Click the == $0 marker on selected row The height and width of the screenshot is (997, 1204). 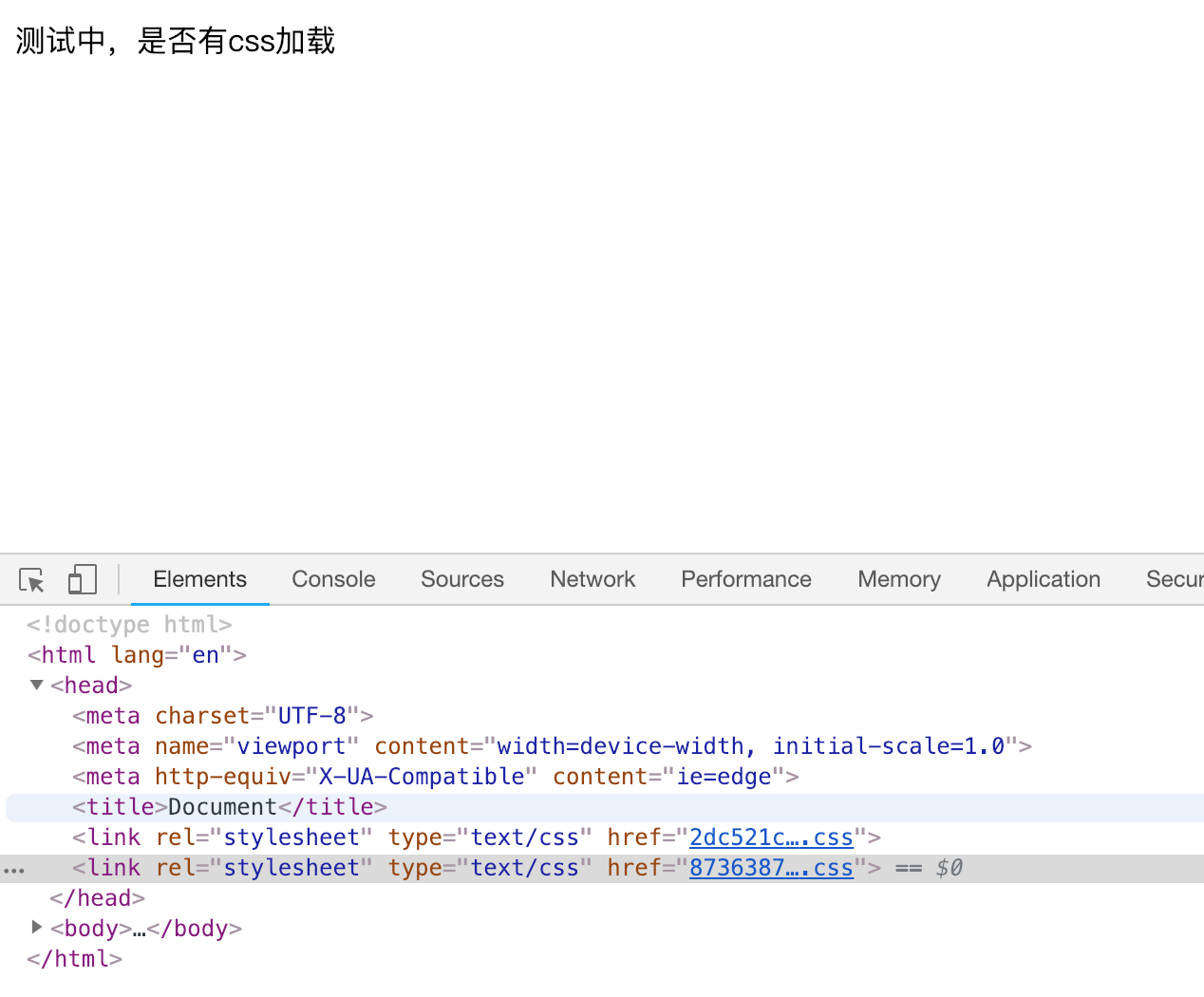pyautogui.click(x=929, y=868)
